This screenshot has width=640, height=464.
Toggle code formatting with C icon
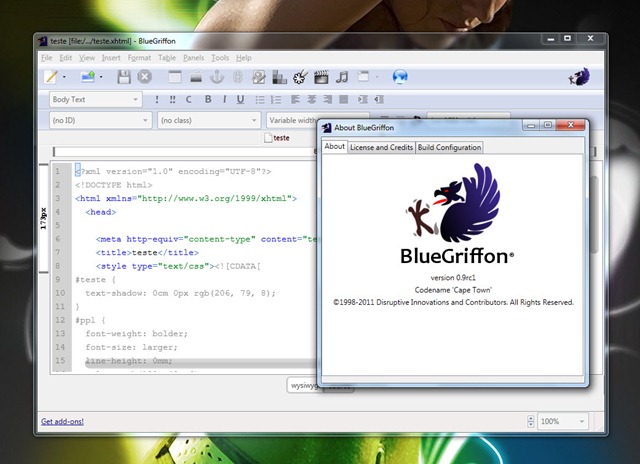pos(188,100)
